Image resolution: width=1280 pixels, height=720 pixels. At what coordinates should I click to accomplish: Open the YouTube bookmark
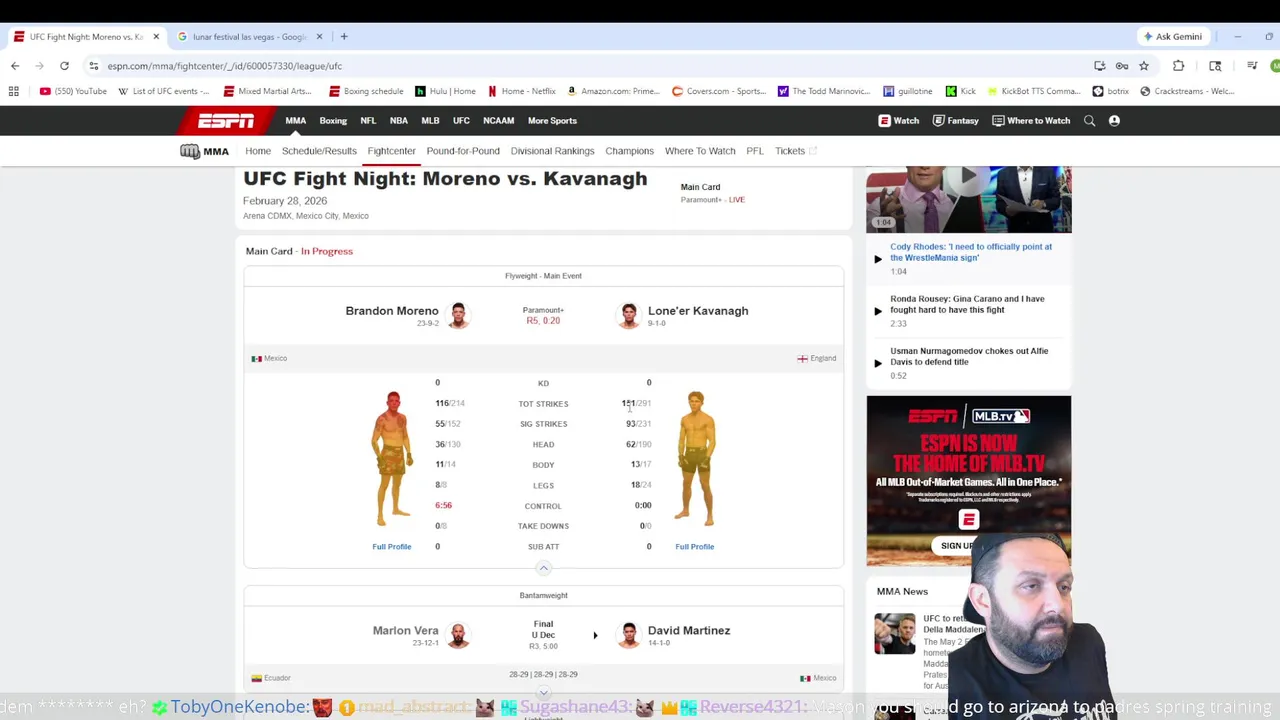tap(73, 91)
